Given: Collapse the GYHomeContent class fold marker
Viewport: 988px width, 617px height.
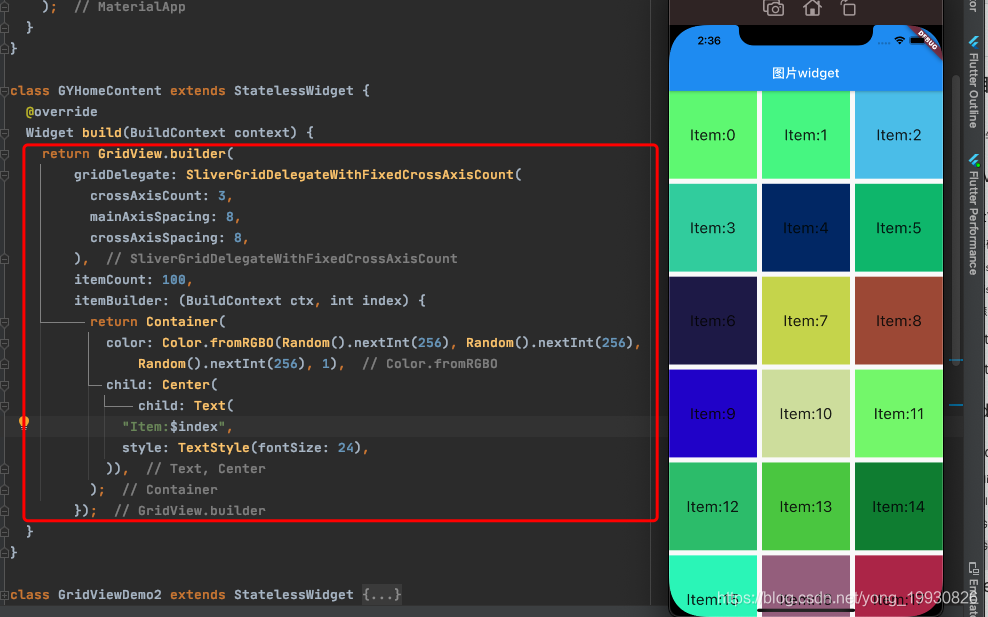Looking at the screenshot, I should point(4,91).
